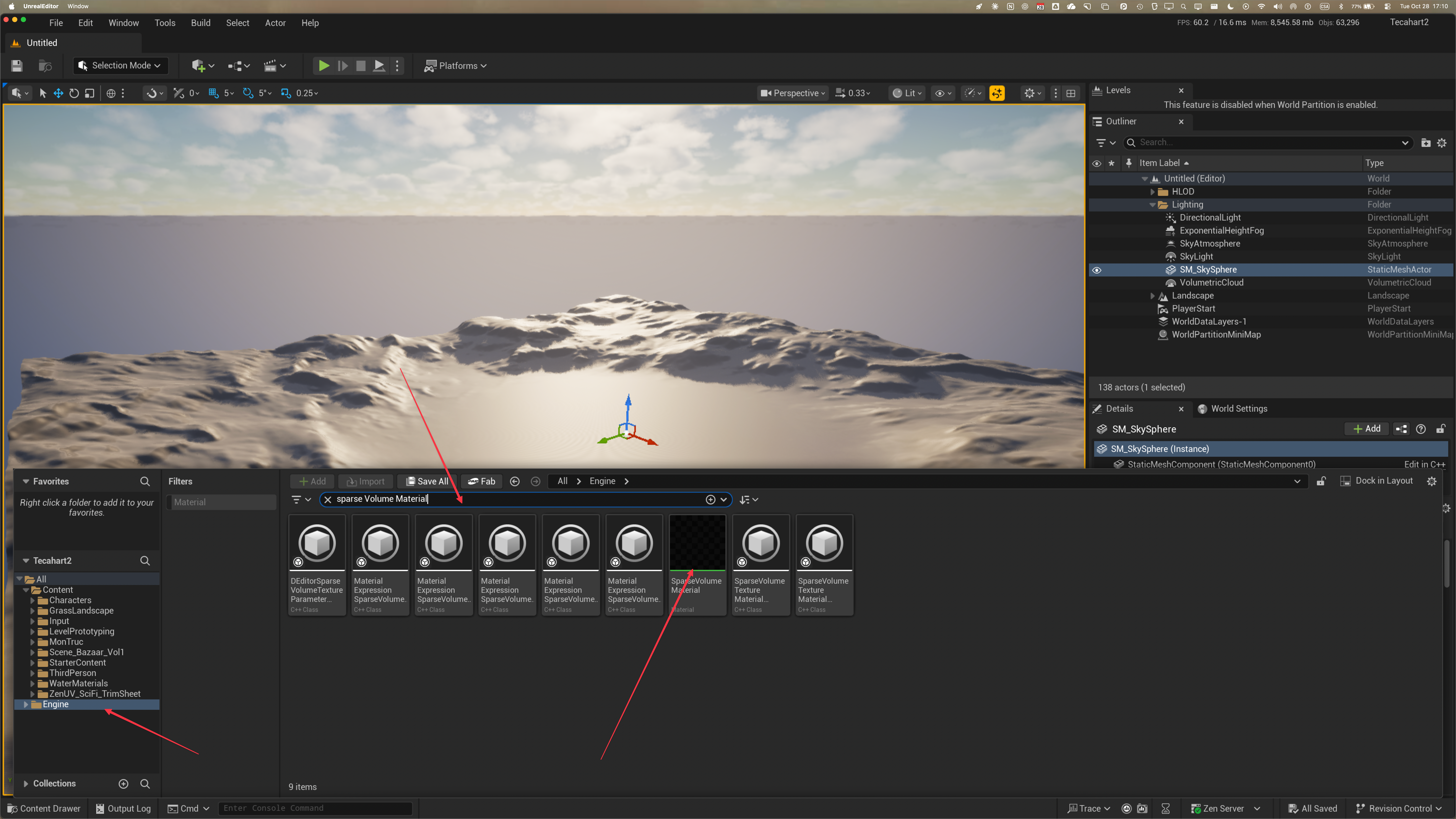The image size is (1456, 819).
Task: Create new folder in Outliner
Action: [1426, 143]
